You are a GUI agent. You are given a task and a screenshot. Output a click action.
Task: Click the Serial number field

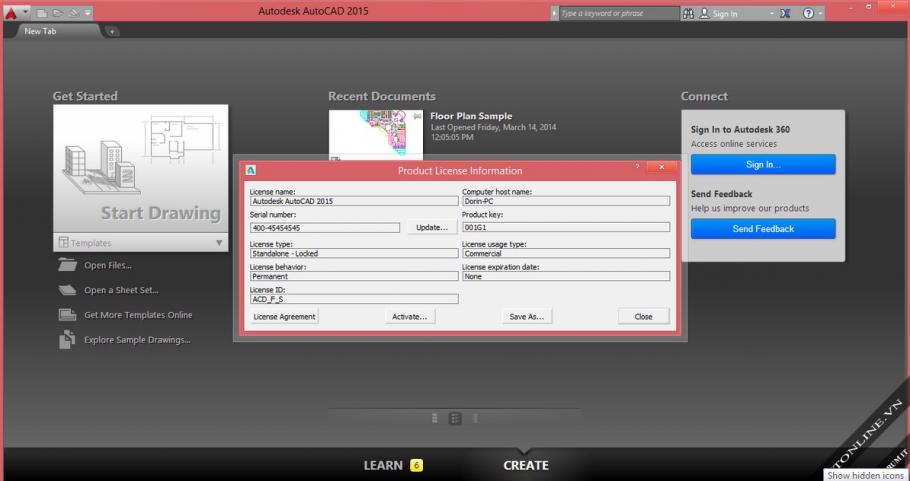click(325, 228)
